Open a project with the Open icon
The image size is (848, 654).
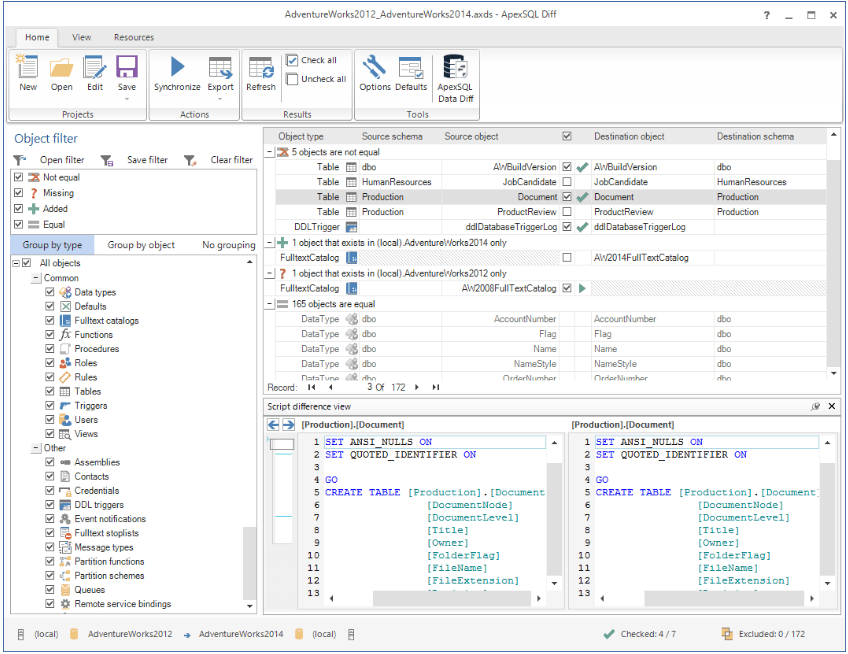tap(62, 68)
